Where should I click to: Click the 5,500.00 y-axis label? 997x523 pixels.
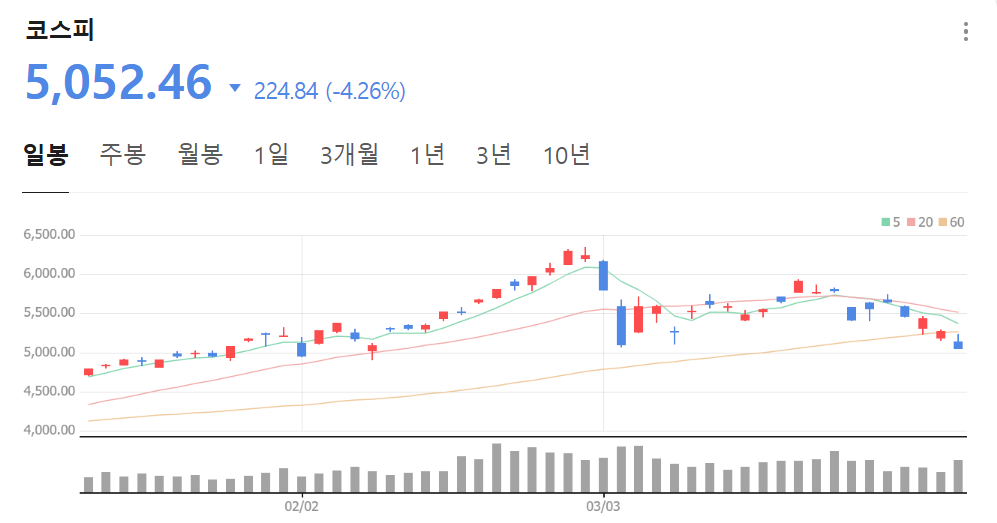49,313
